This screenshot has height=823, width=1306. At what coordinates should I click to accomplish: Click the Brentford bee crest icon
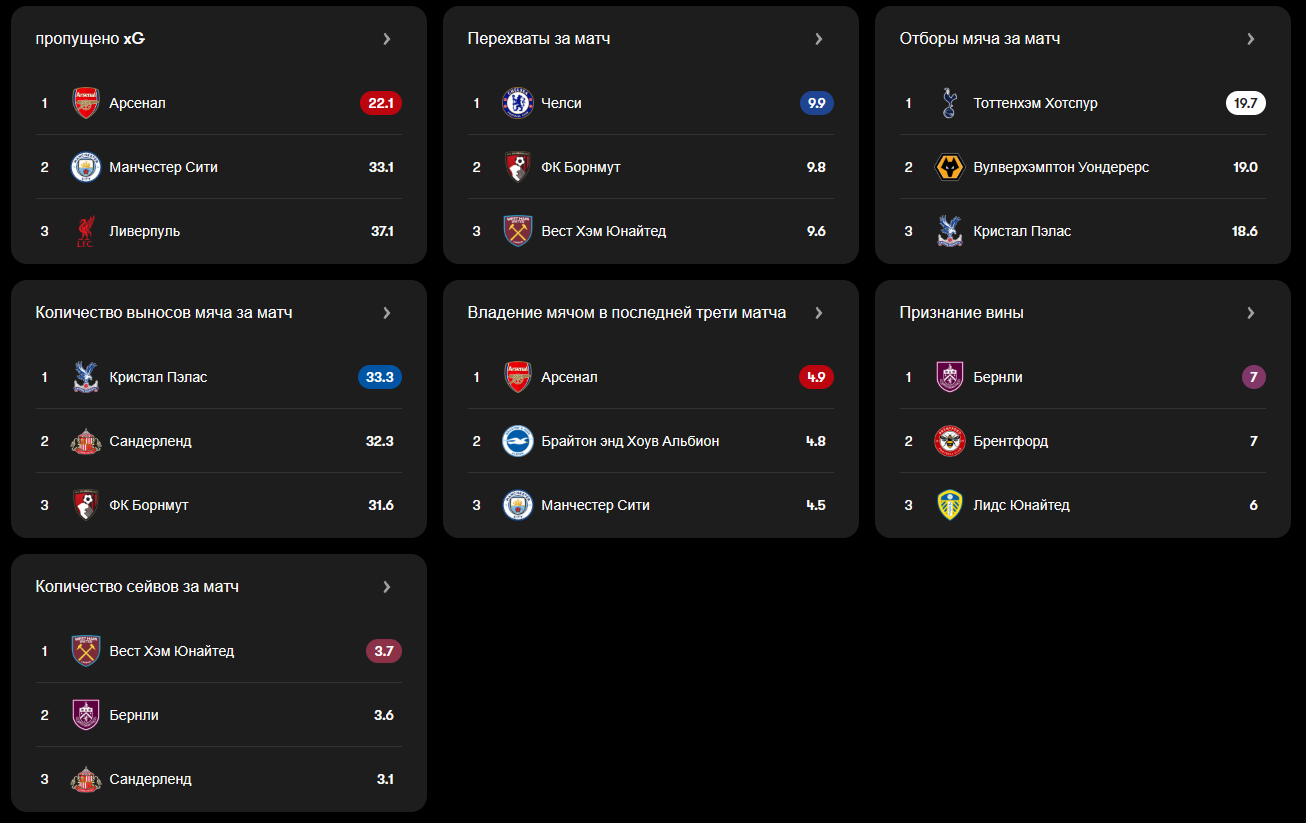tap(950, 441)
